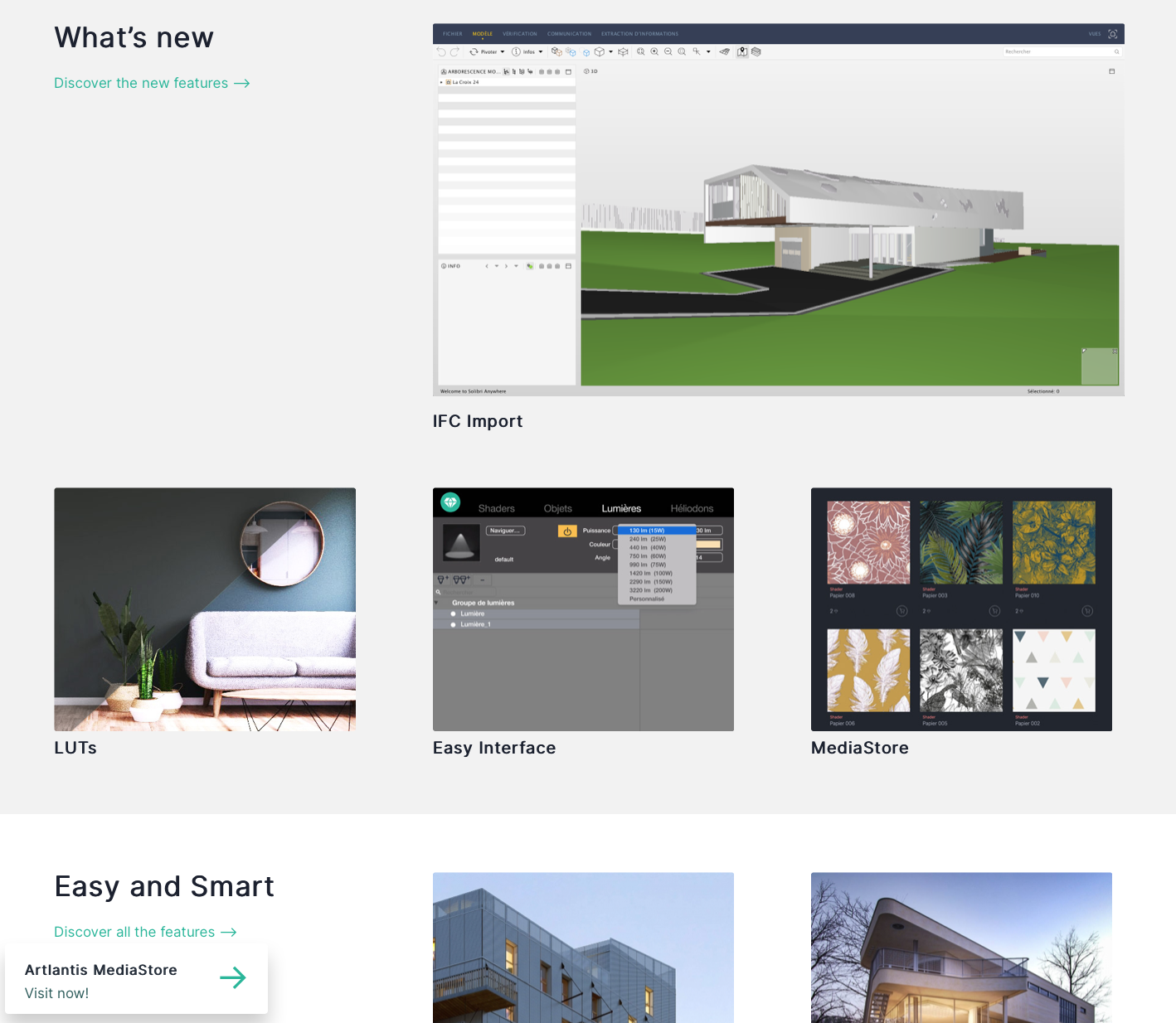Click the green arrow on Artlantis MediaStore card
Viewport: 1176px width, 1023px height.
[x=232, y=977]
